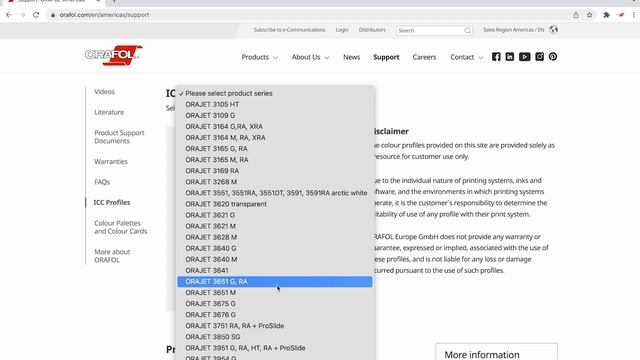Open Warranties in the sidebar

(x=111, y=162)
